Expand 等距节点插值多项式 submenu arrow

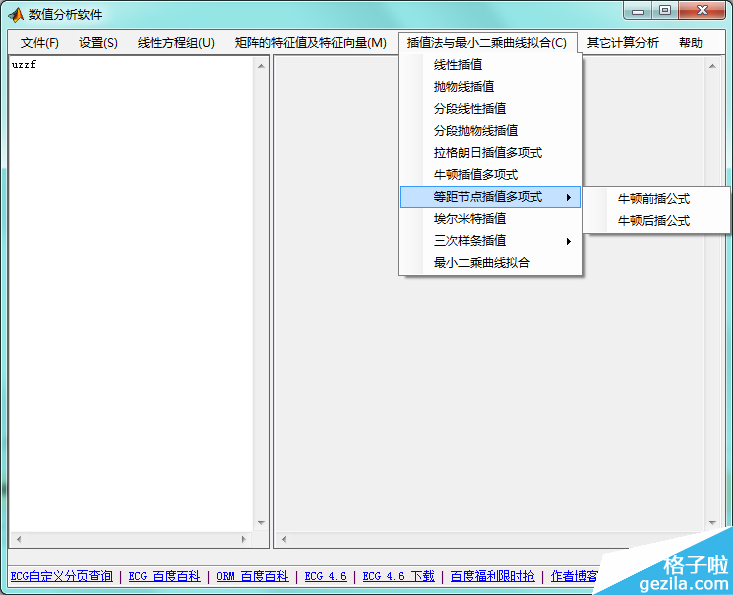[569, 197]
